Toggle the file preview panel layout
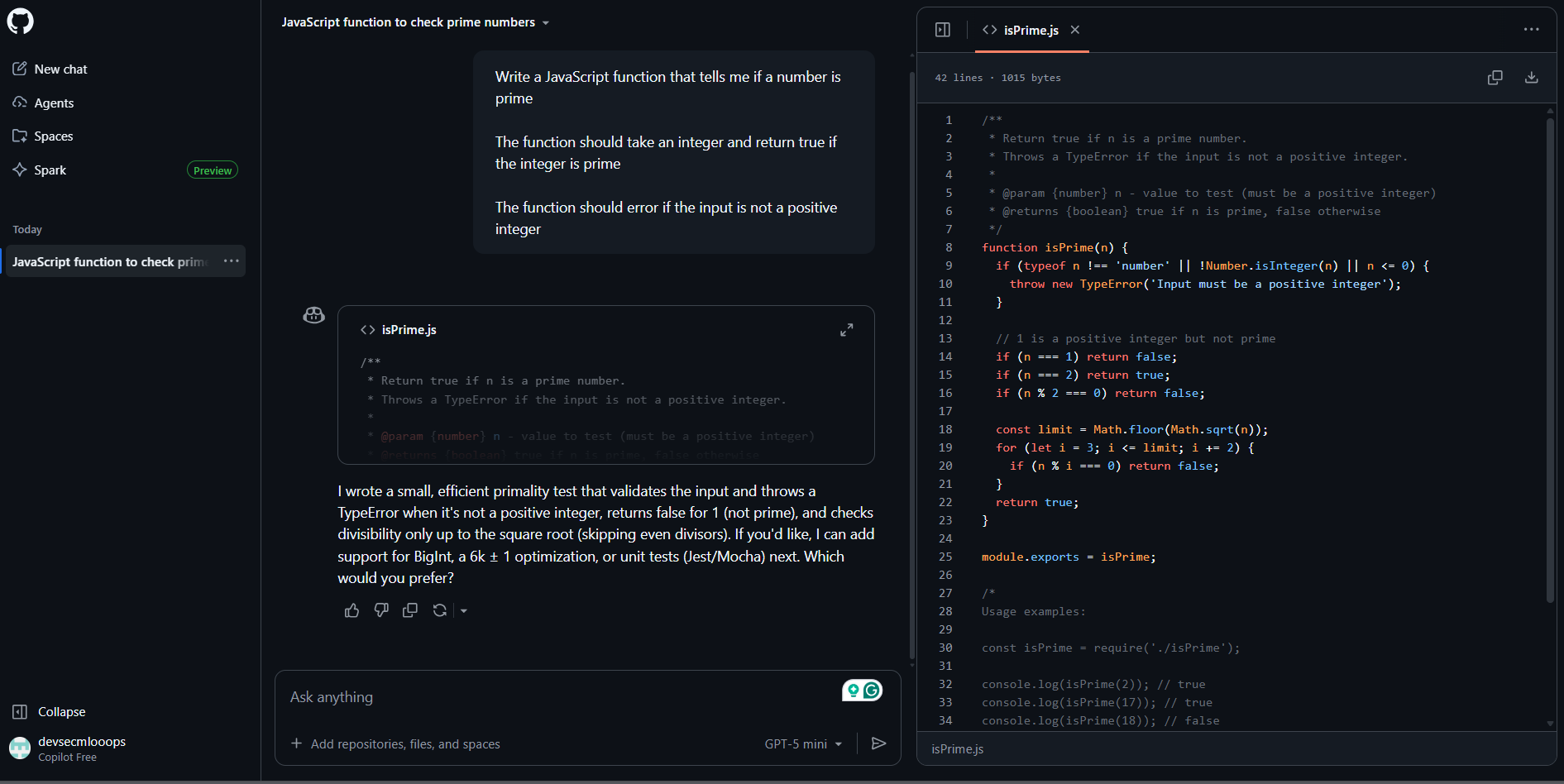The width and height of the screenshot is (1564, 784). pos(942,29)
